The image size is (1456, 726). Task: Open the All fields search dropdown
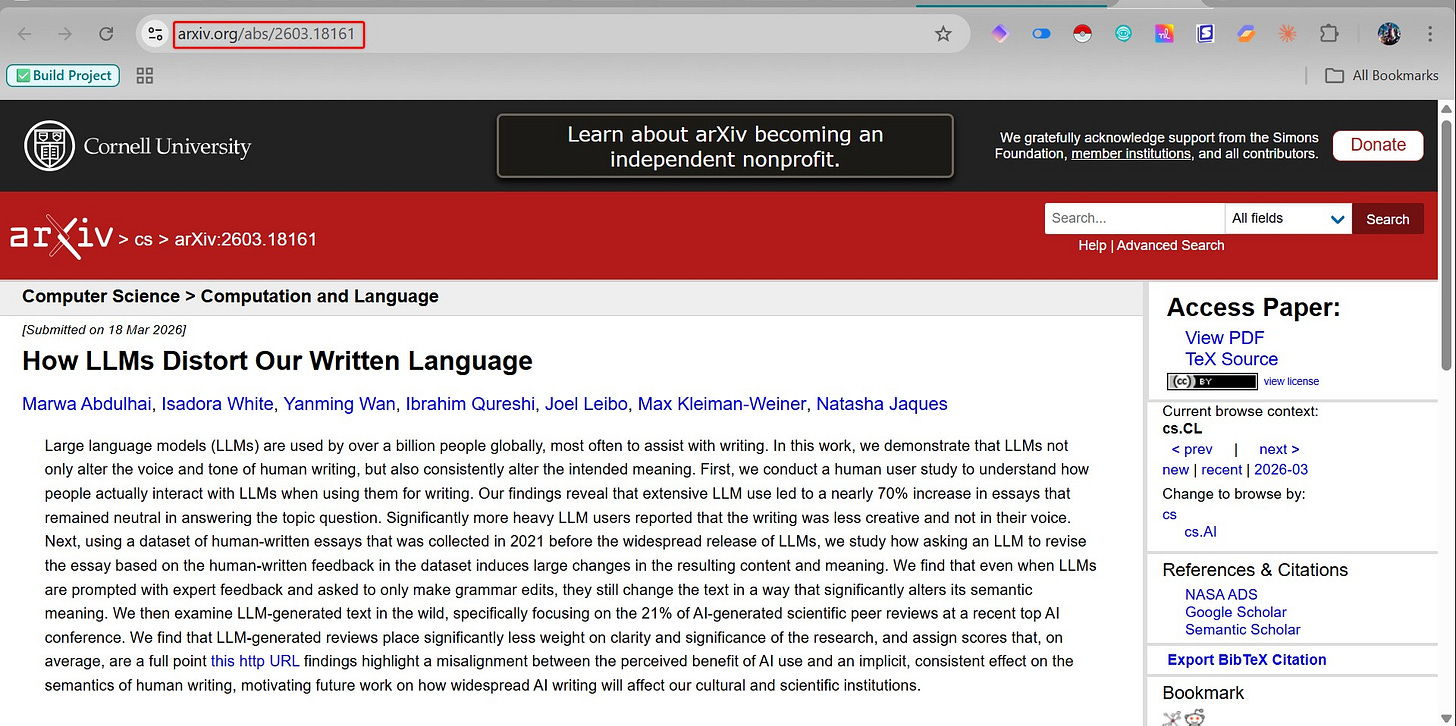[x=1288, y=218]
